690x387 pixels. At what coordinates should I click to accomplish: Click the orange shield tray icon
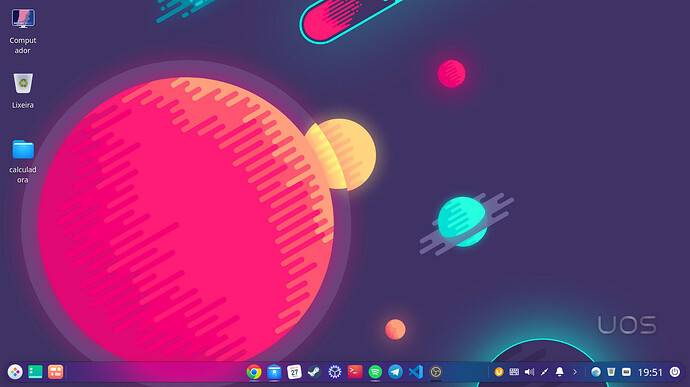click(499, 372)
